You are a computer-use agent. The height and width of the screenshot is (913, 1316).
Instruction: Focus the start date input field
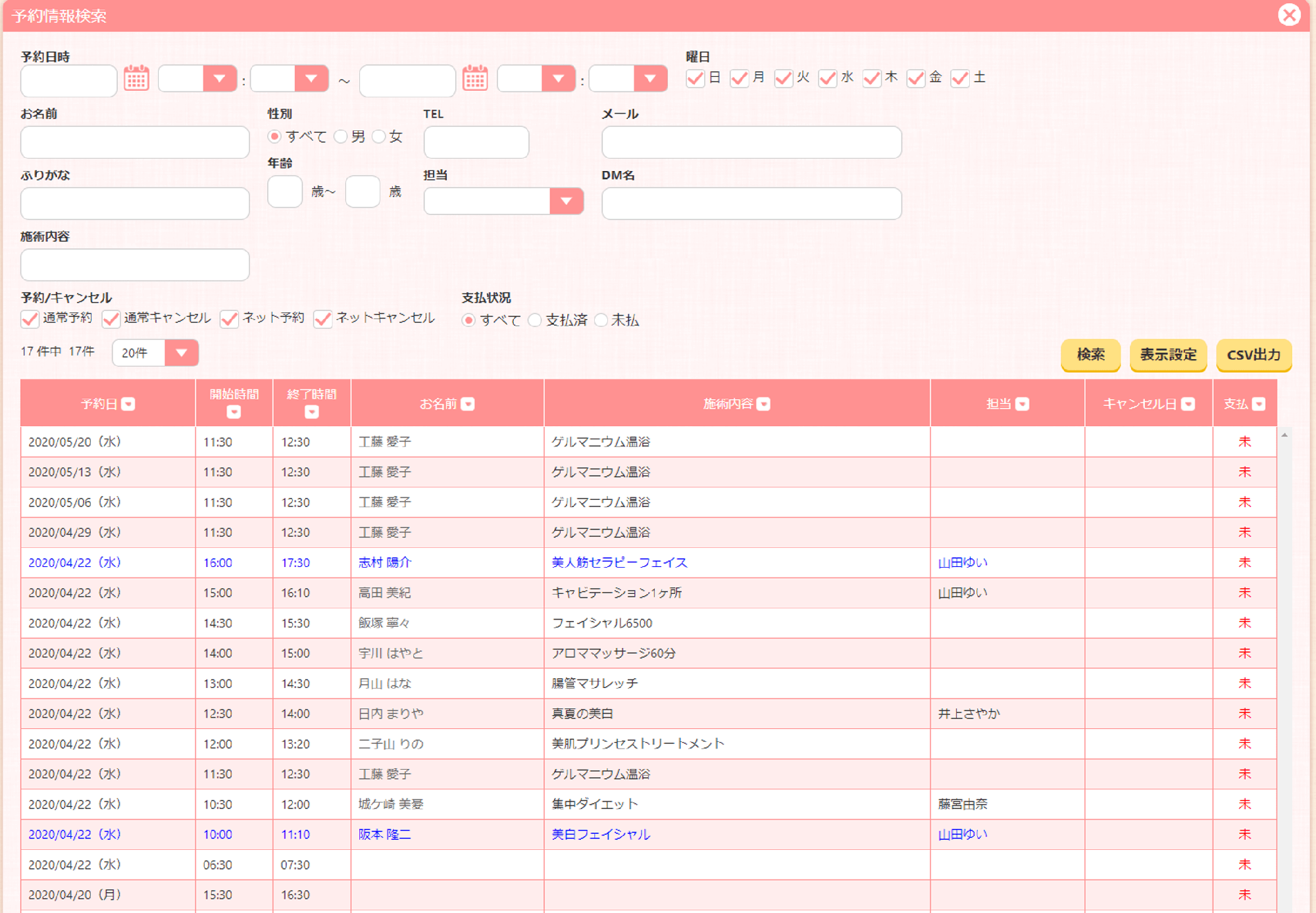(68, 80)
